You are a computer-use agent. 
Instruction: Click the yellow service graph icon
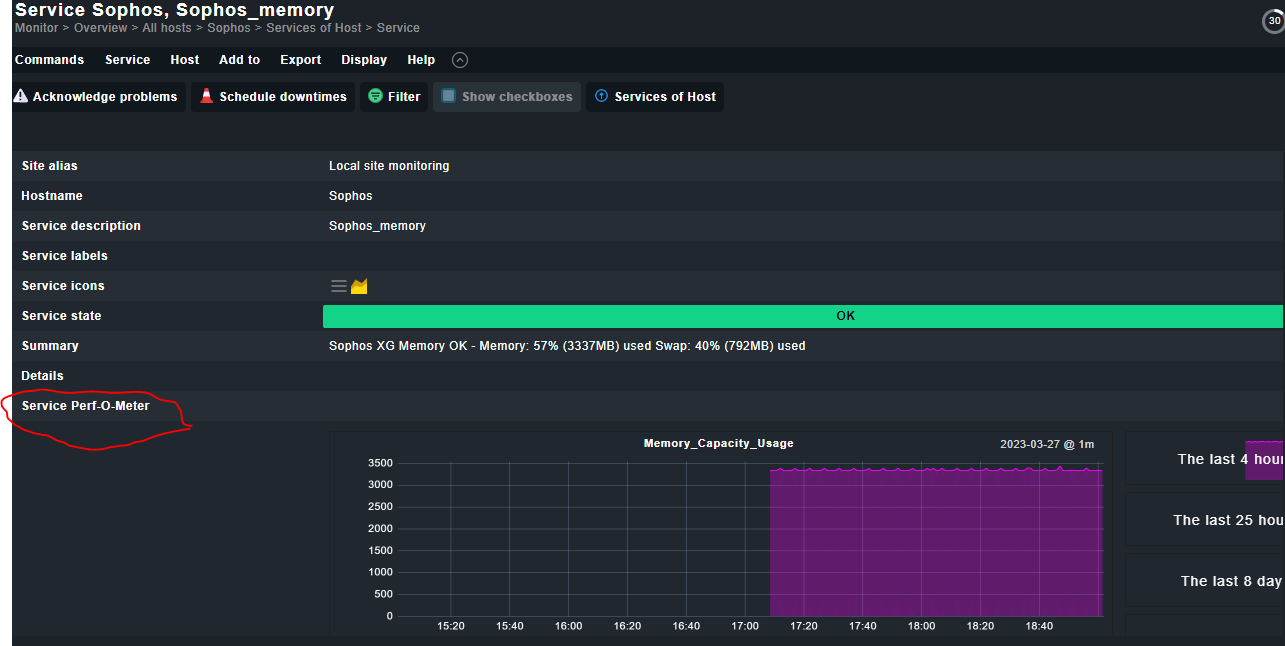coord(359,286)
